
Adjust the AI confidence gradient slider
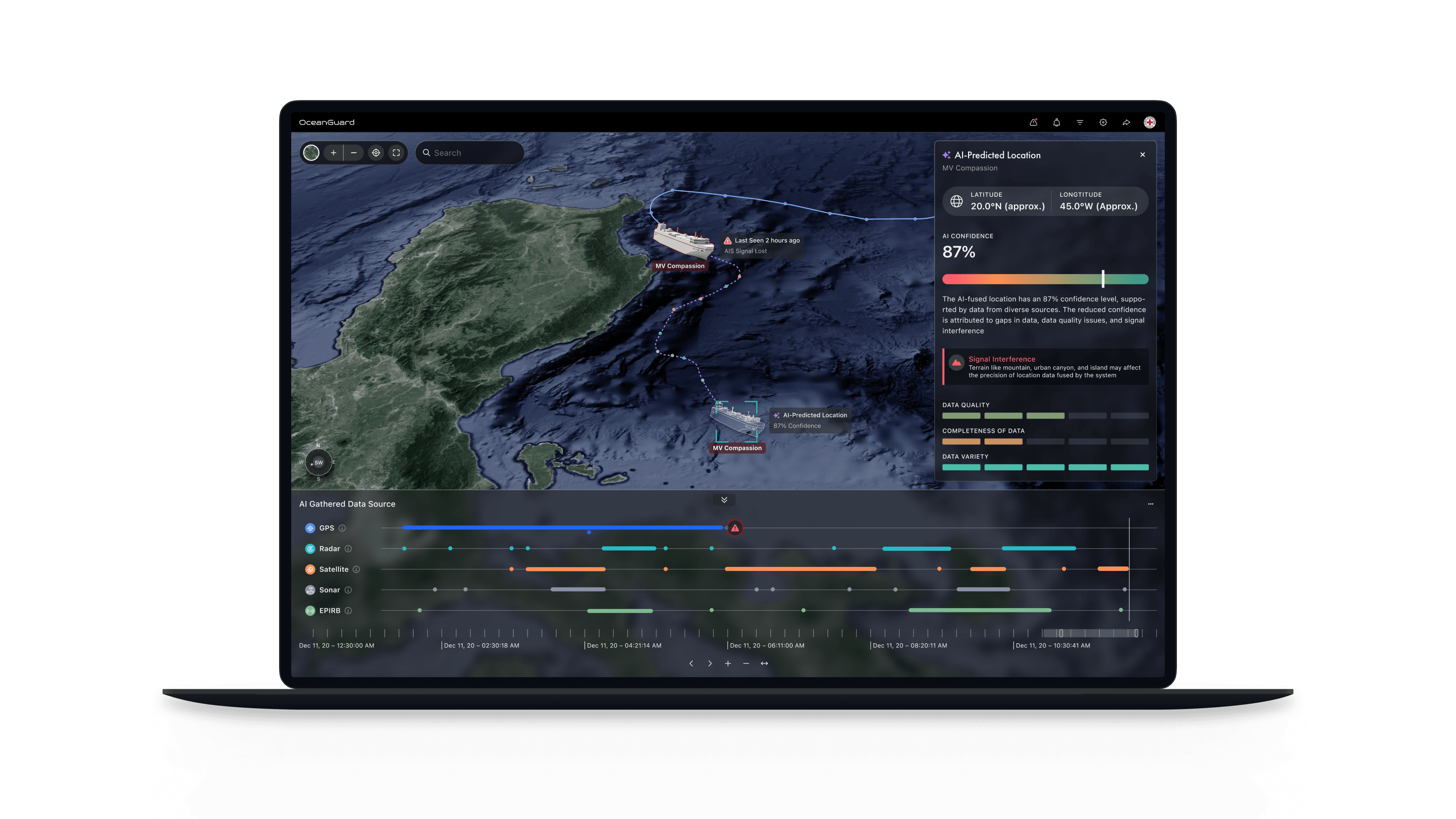tap(1102, 279)
